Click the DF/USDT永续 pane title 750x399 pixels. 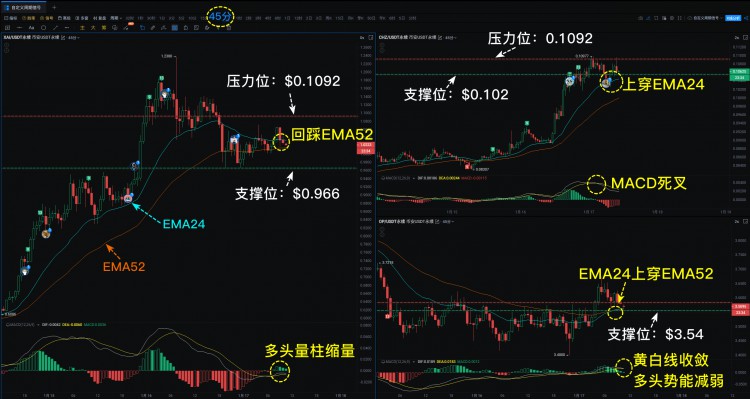point(392,222)
